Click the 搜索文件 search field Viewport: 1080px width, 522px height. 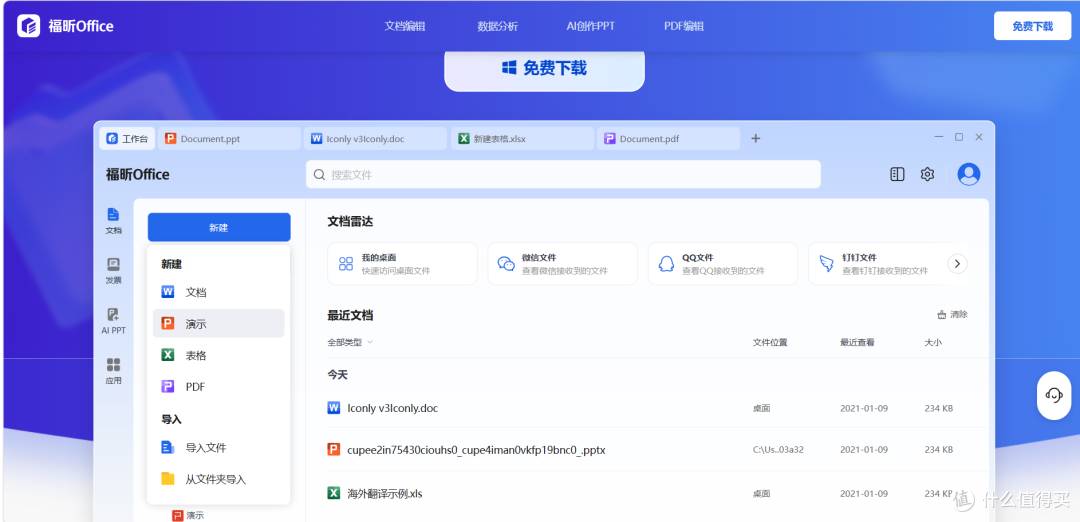coord(563,174)
